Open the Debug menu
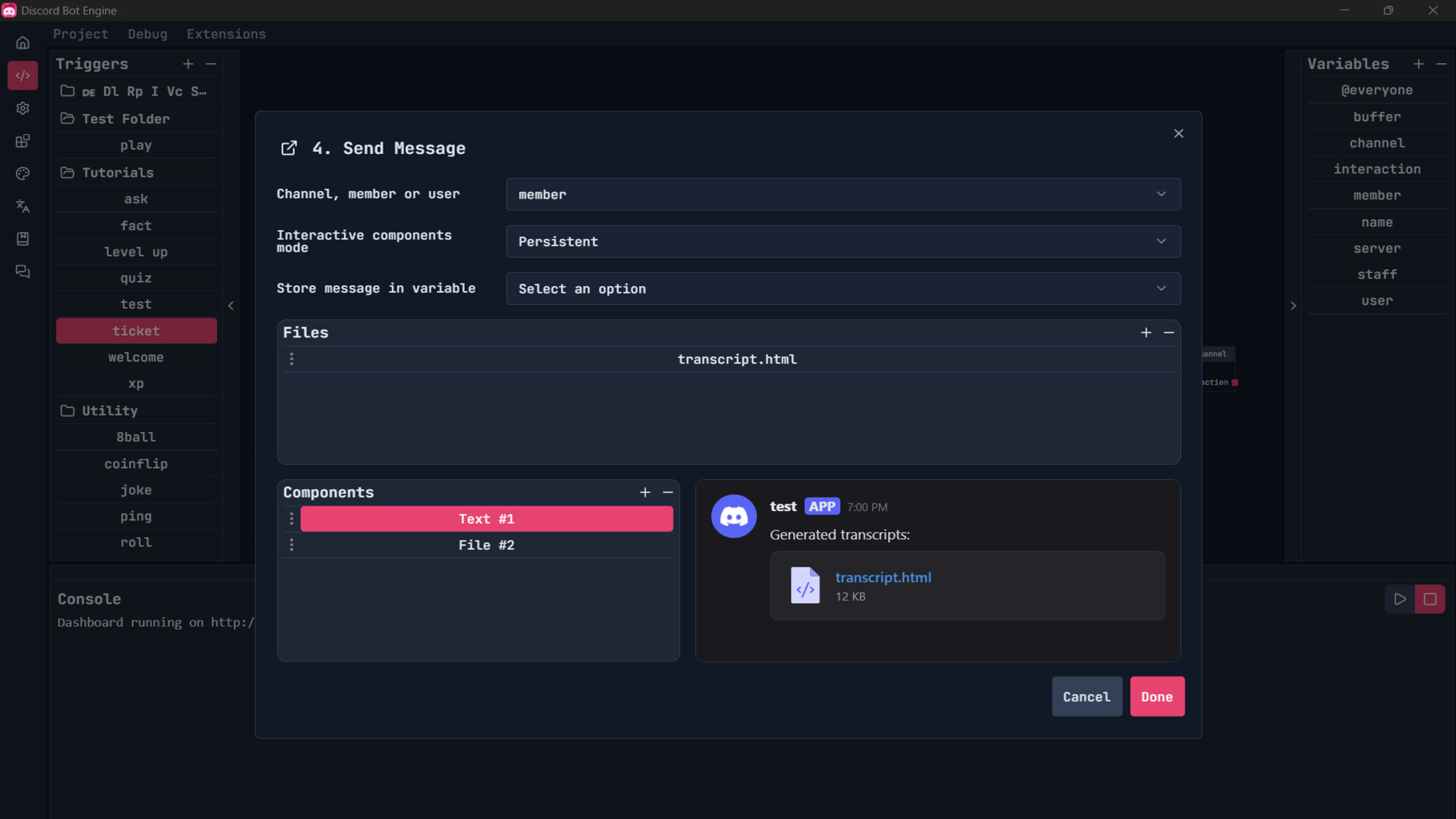This screenshot has width=1456, height=819. pyautogui.click(x=147, y=34)
